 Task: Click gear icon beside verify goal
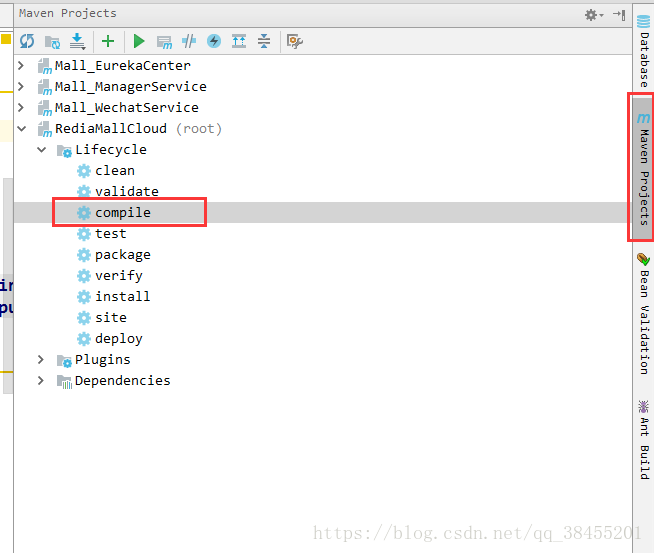[84, 276]
